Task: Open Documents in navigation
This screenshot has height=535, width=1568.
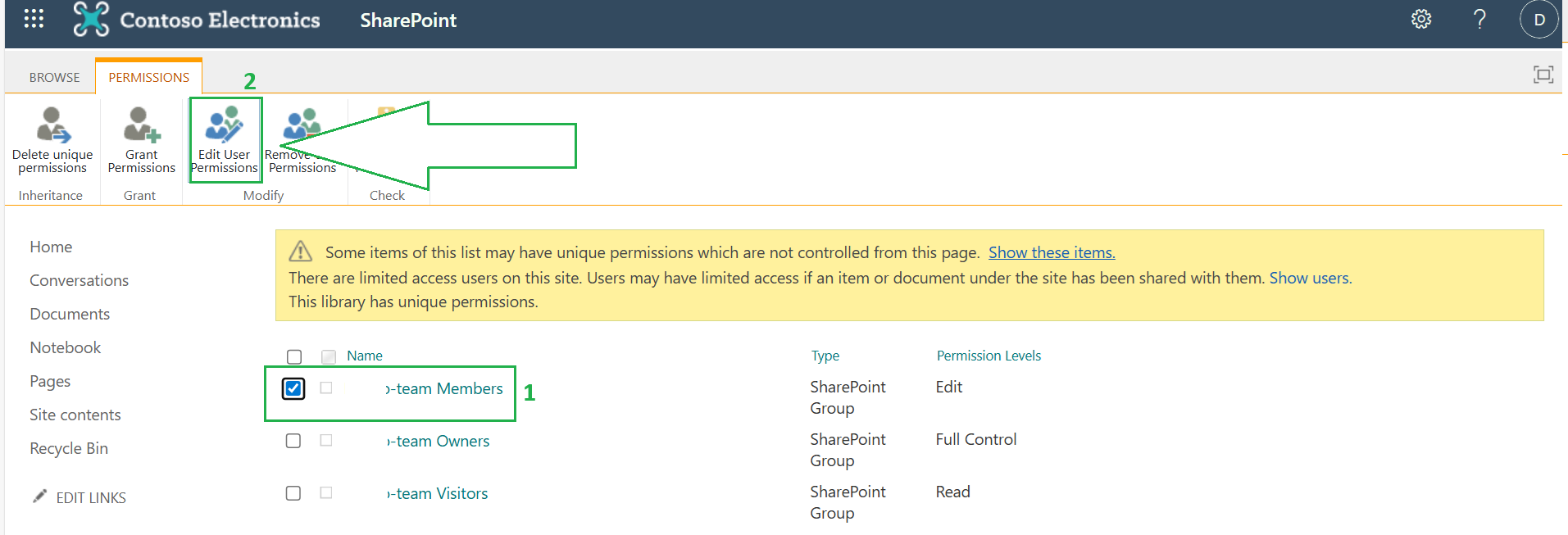Action: [70, 314]
